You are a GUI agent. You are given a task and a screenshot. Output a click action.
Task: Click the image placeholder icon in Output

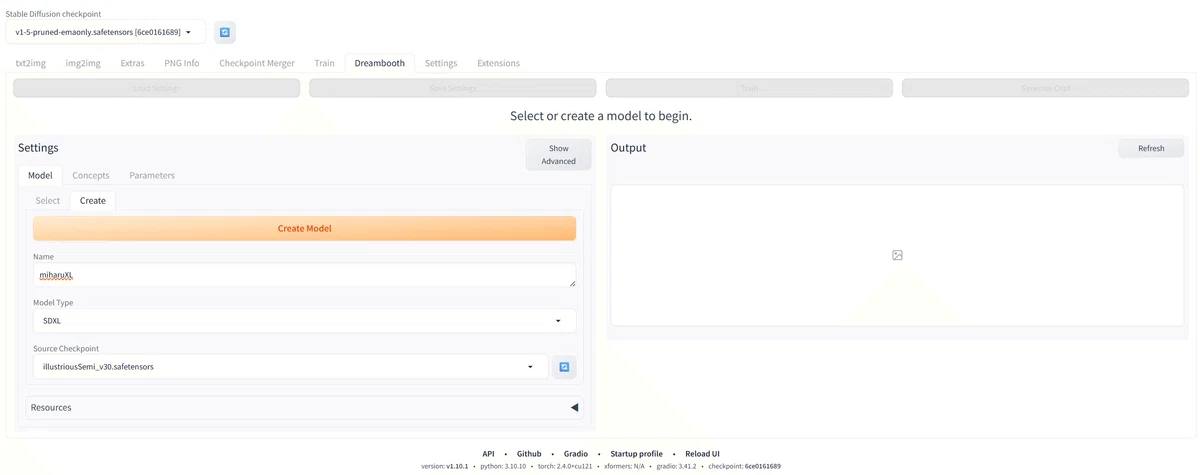pos(897,255)
